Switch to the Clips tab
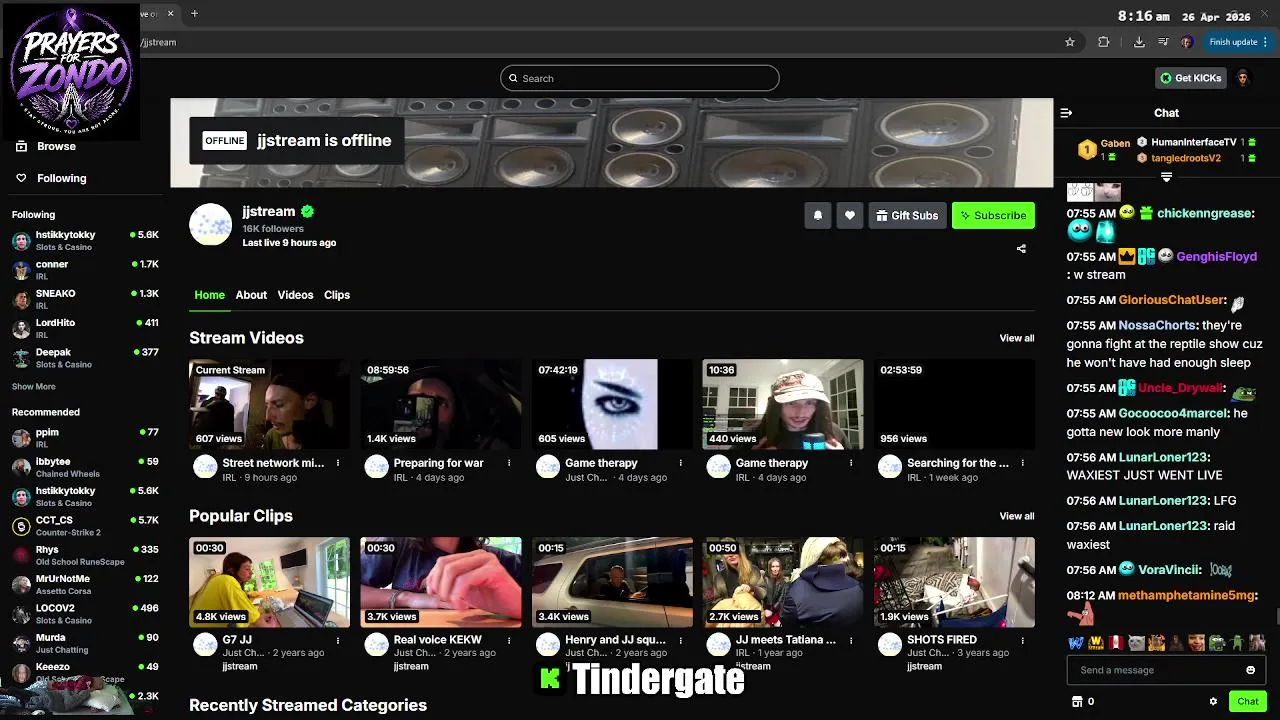1280x720 pixels. 337,295
